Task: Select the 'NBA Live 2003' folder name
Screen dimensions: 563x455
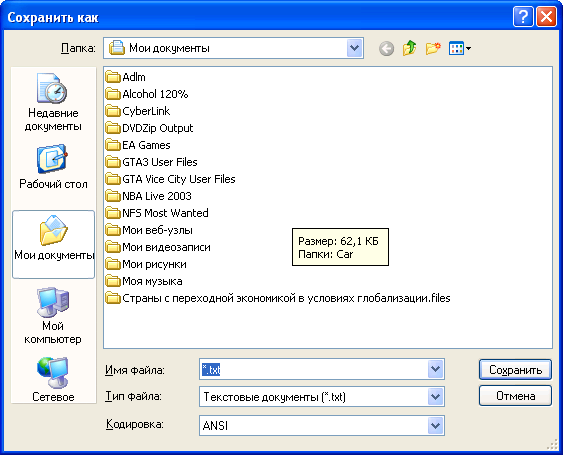Action: [157, 196]
